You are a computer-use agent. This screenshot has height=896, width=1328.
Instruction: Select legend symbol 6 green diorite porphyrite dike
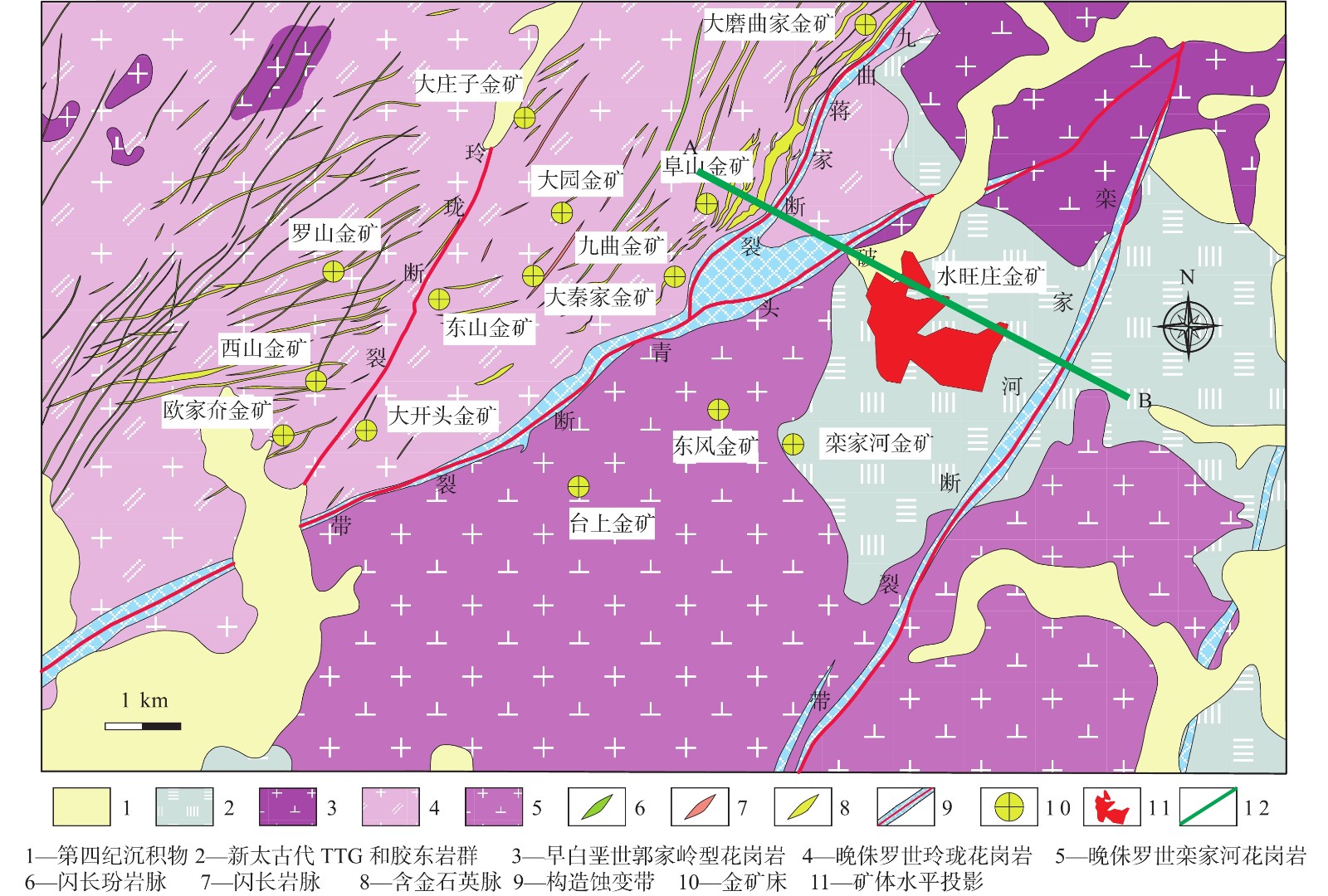(597, 807)
